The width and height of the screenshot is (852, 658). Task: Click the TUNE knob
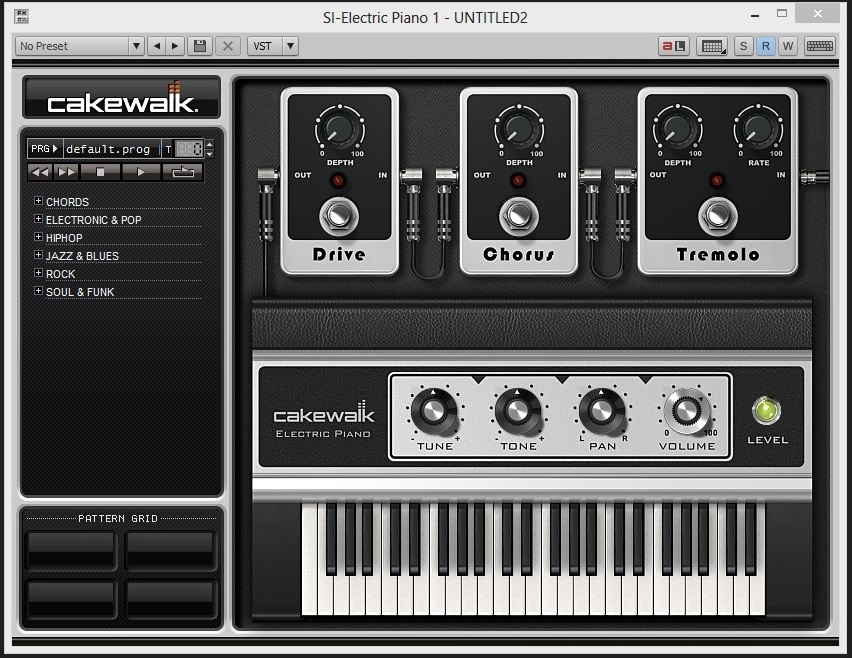434,411
